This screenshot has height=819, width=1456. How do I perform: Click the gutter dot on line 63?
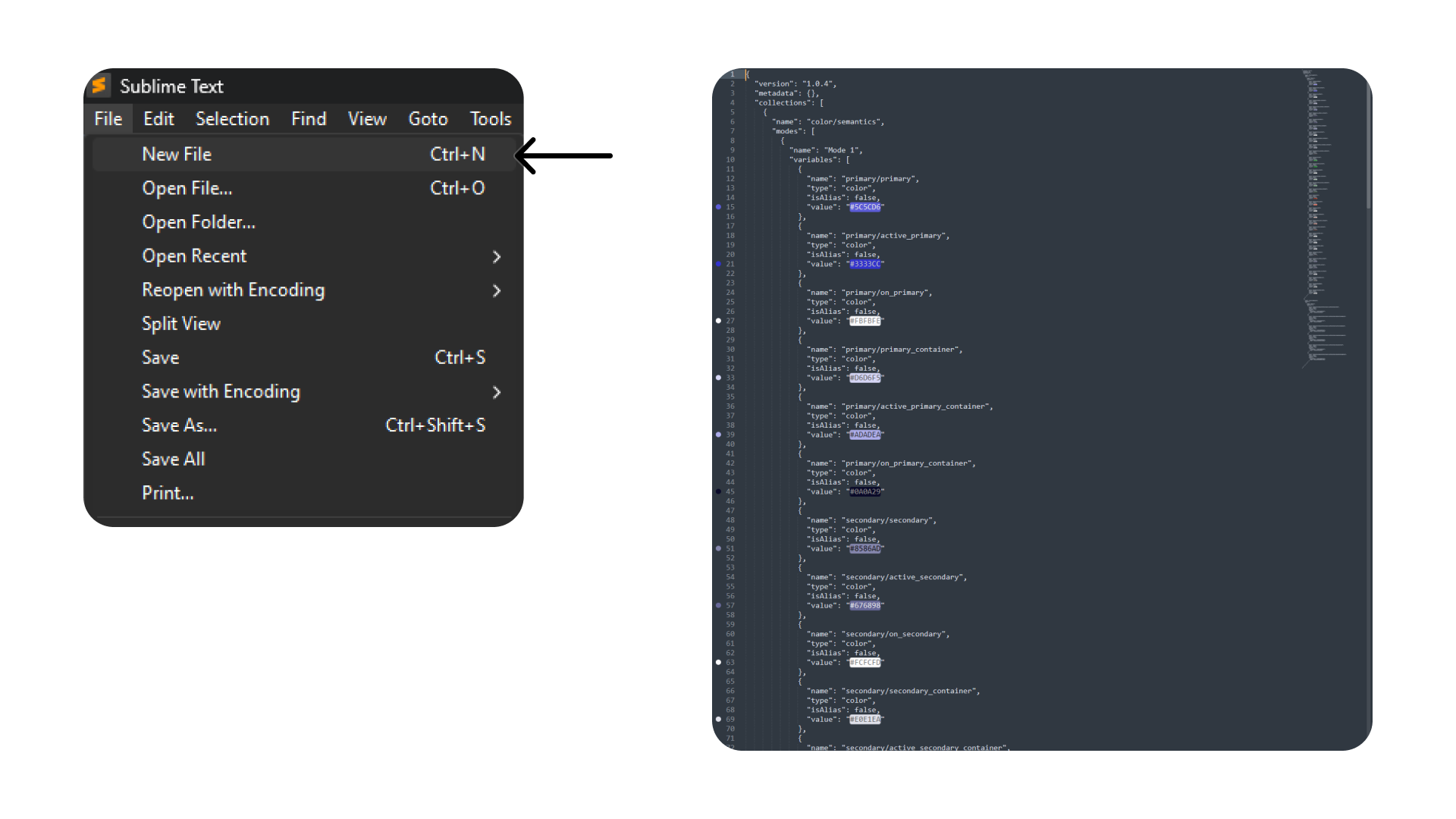pos(719,662)
